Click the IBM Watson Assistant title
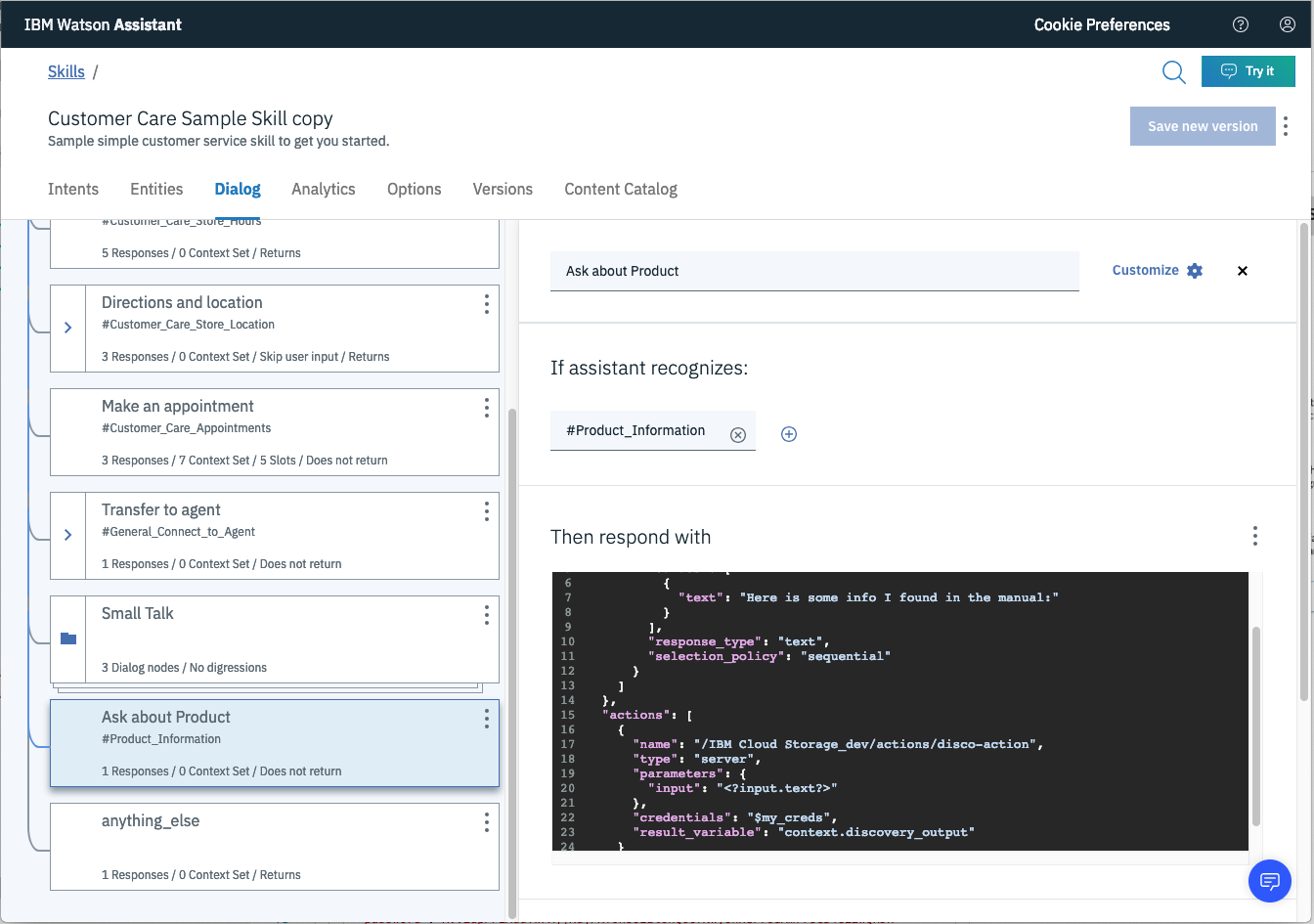Image resolution: width=1314 pixels, height=924 pixels. click(103, 24)
